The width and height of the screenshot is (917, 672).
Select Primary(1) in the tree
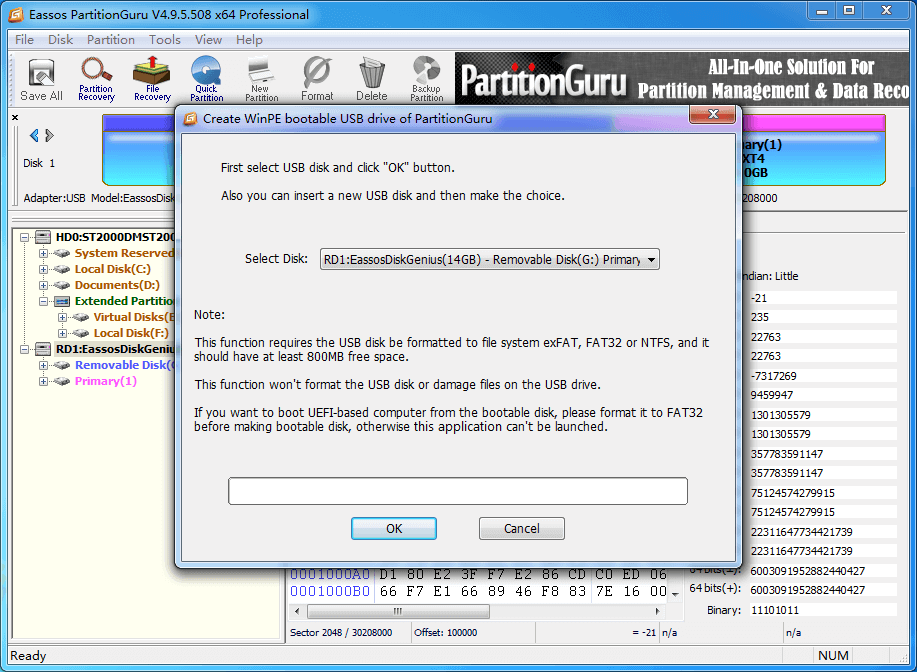(x=106, y=381)
